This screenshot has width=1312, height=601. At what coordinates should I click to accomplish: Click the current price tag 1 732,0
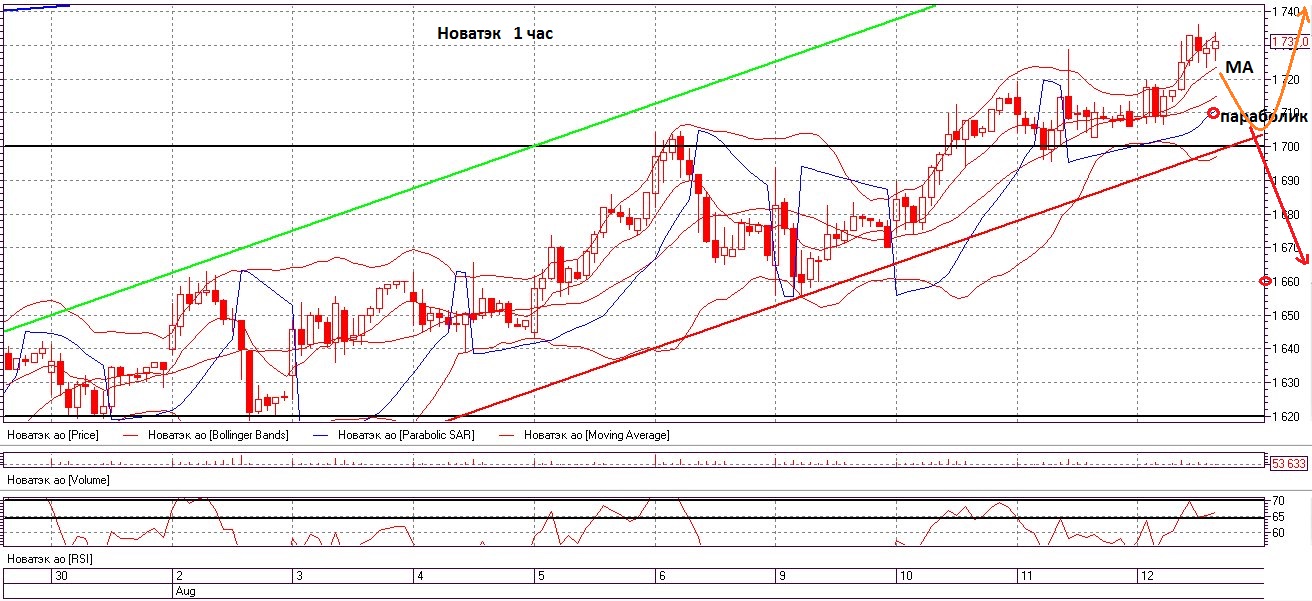(x=1289, y=42)
